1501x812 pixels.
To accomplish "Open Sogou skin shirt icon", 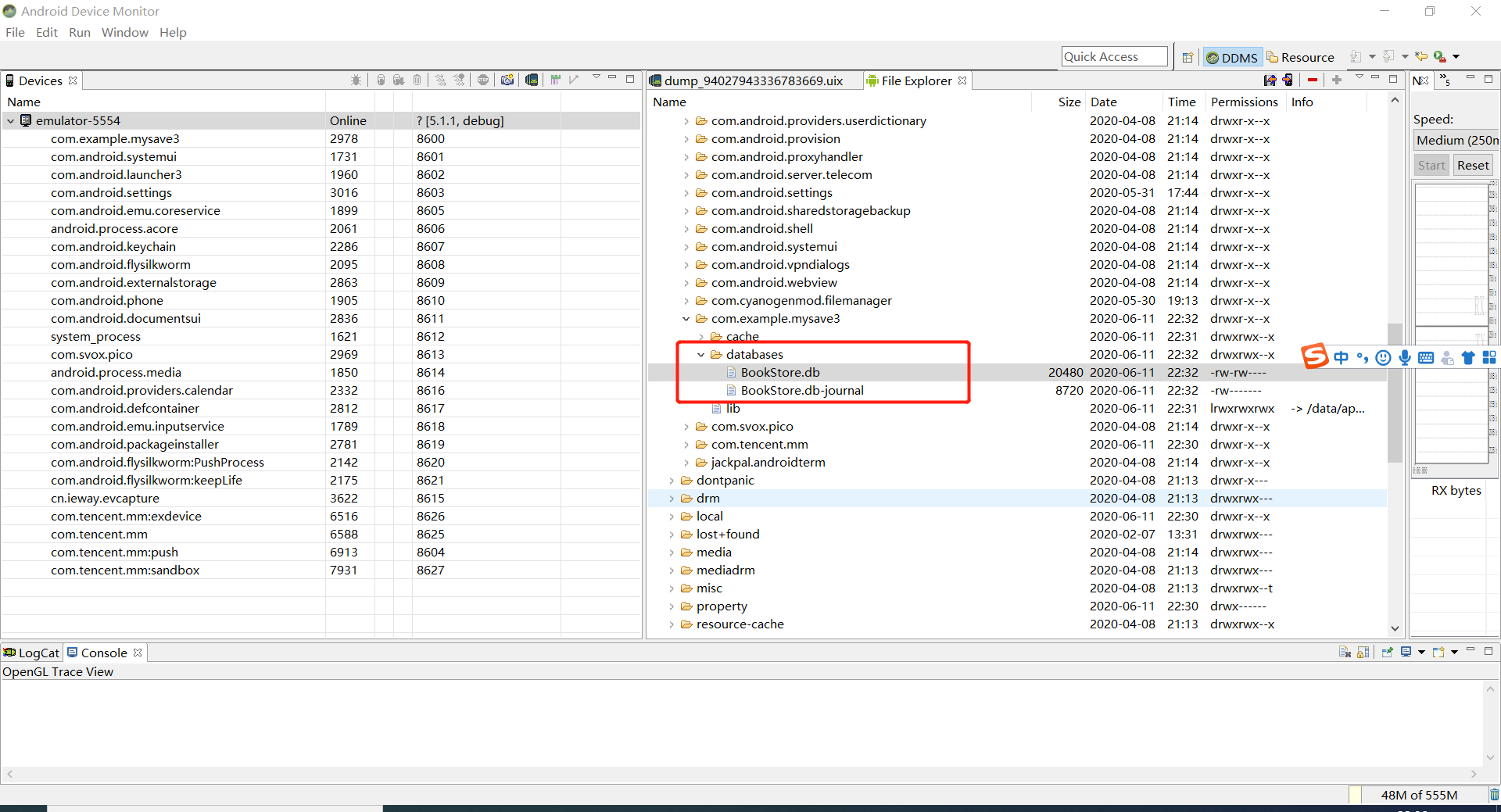I will (1468, 358).
